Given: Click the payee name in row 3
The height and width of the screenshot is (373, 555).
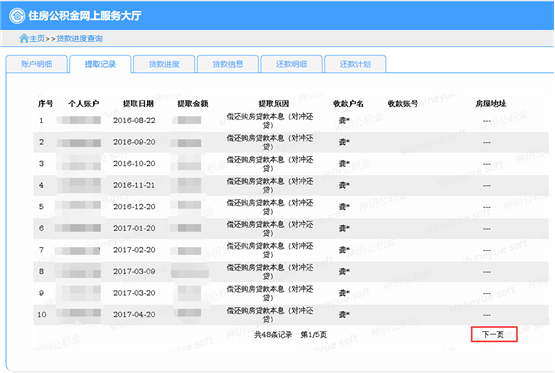Looking at the screenshot, I should click(344, 163).
